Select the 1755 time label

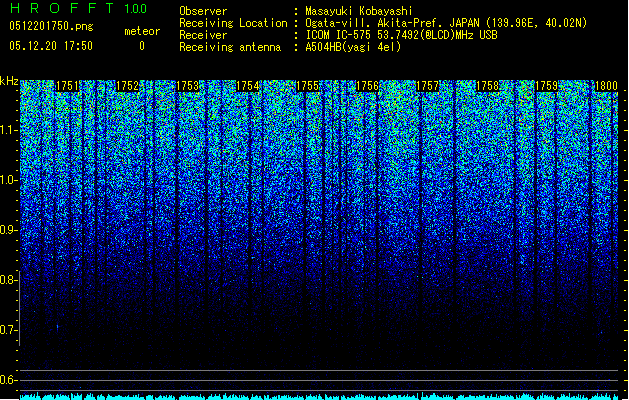pyautogui.click(x=307, y=86)
